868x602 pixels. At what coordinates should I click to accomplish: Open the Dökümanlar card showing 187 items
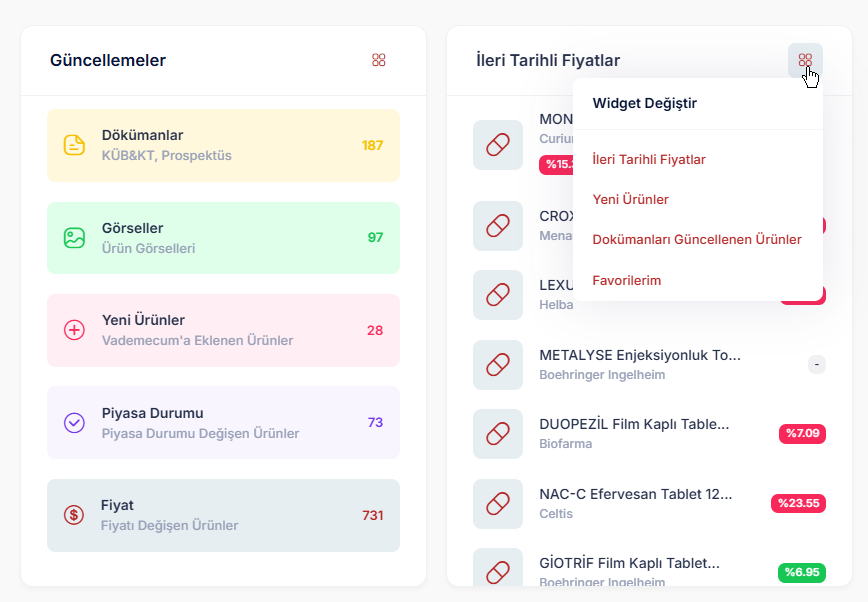222,145
